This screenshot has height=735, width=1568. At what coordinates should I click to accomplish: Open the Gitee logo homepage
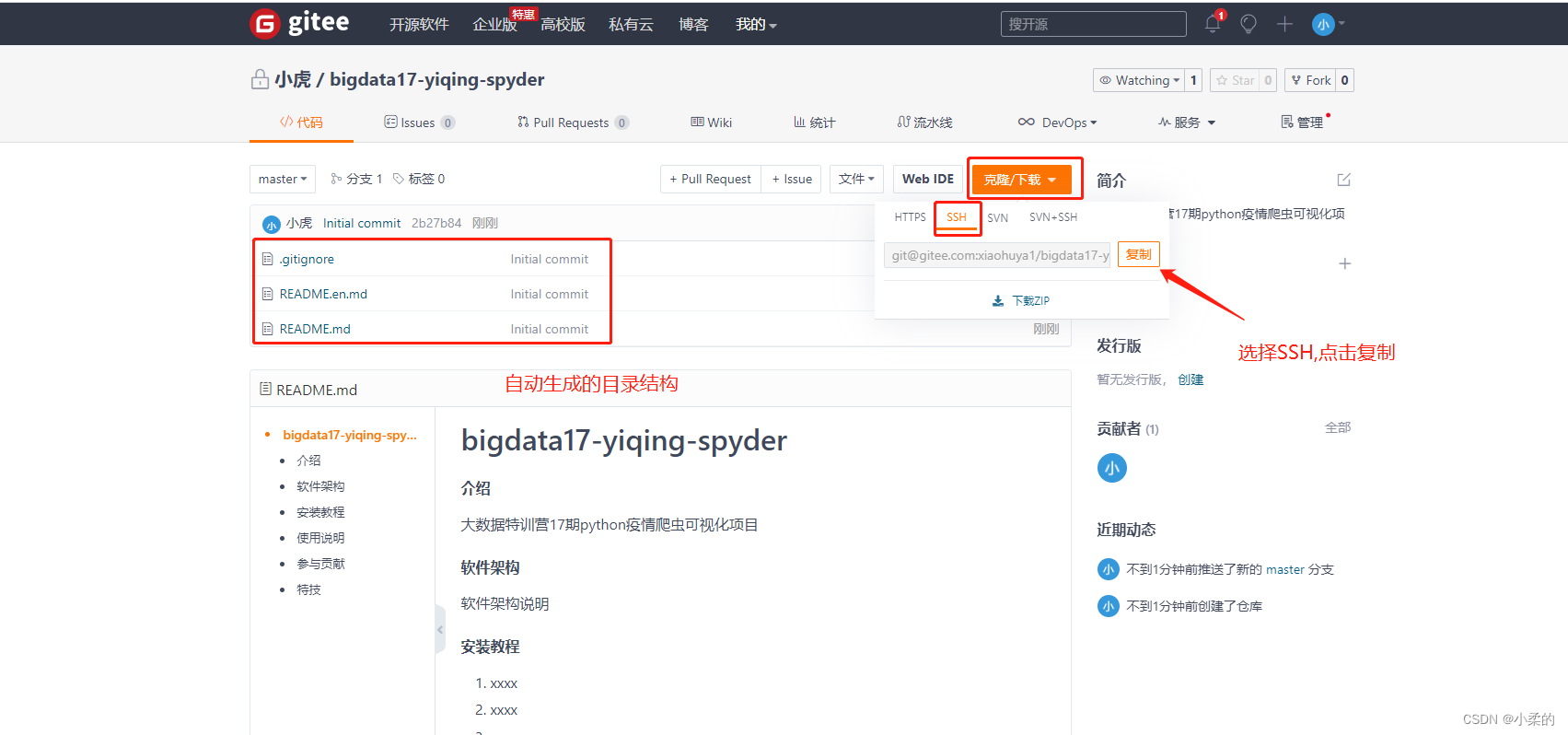(x=299, y=23)
